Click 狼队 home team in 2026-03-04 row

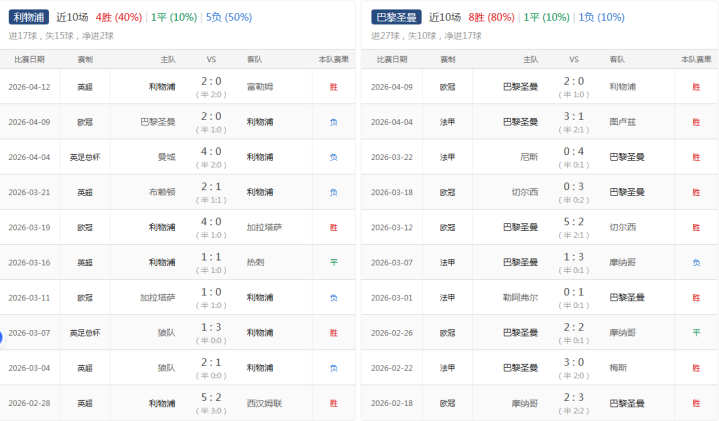pyautogui.click(x=166, y=368)
